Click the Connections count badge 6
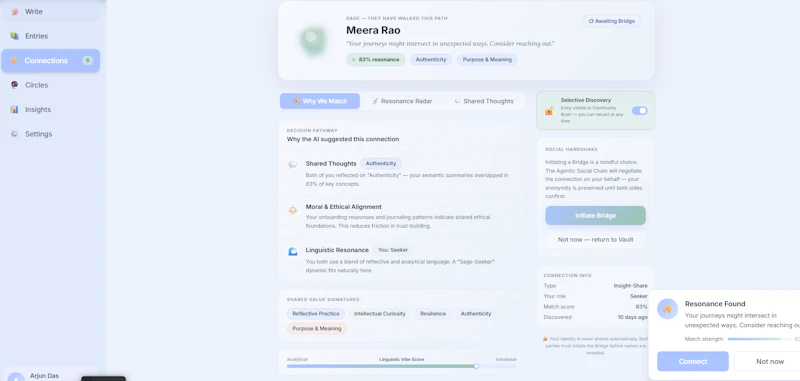The height and width of the screenshot is (381, 800). pos(87,61)
